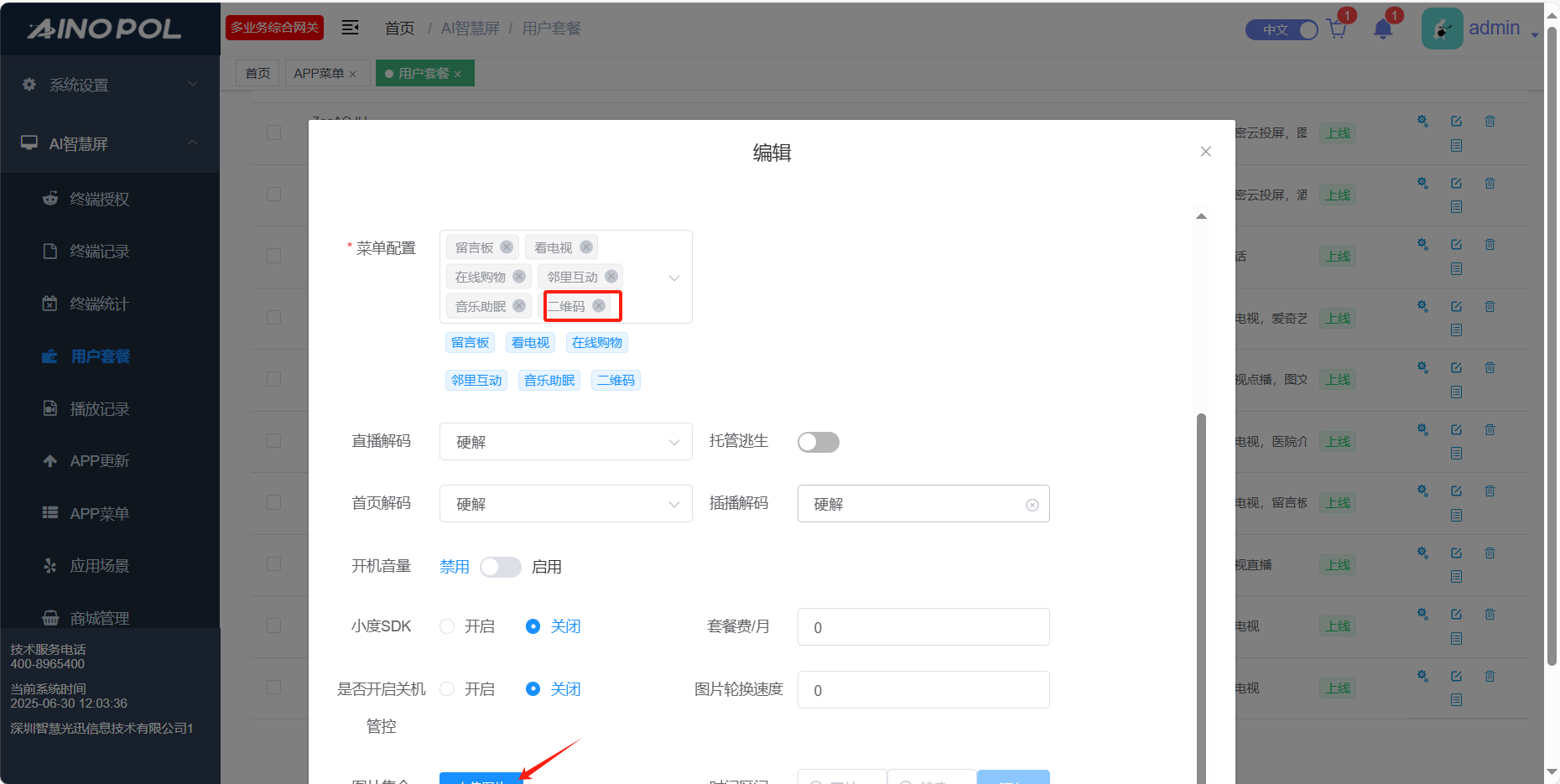This screenshot has height=784, width=1560.
Task: Open the shopping cart icon
Action: tap(1337, 30)
